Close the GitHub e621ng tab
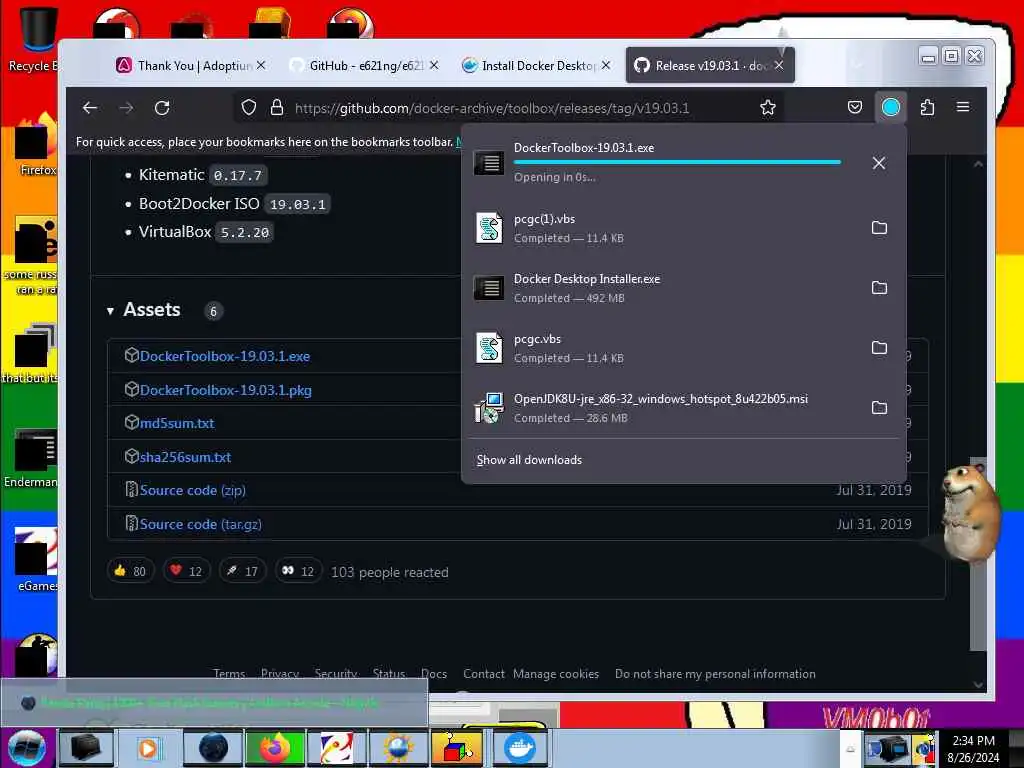 (x=434, y=65)
